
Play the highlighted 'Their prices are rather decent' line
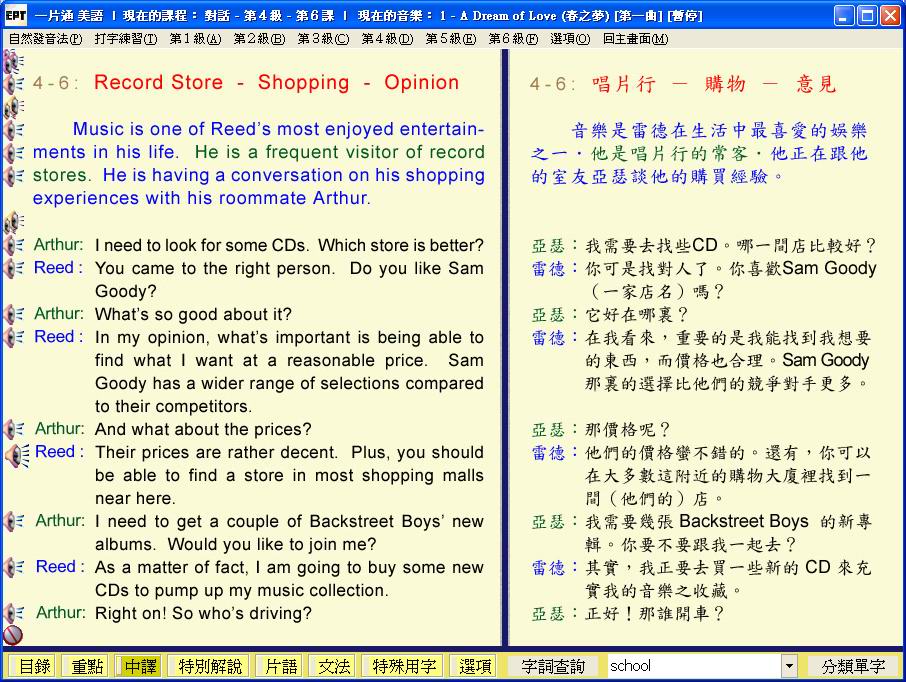click(16, 454)
